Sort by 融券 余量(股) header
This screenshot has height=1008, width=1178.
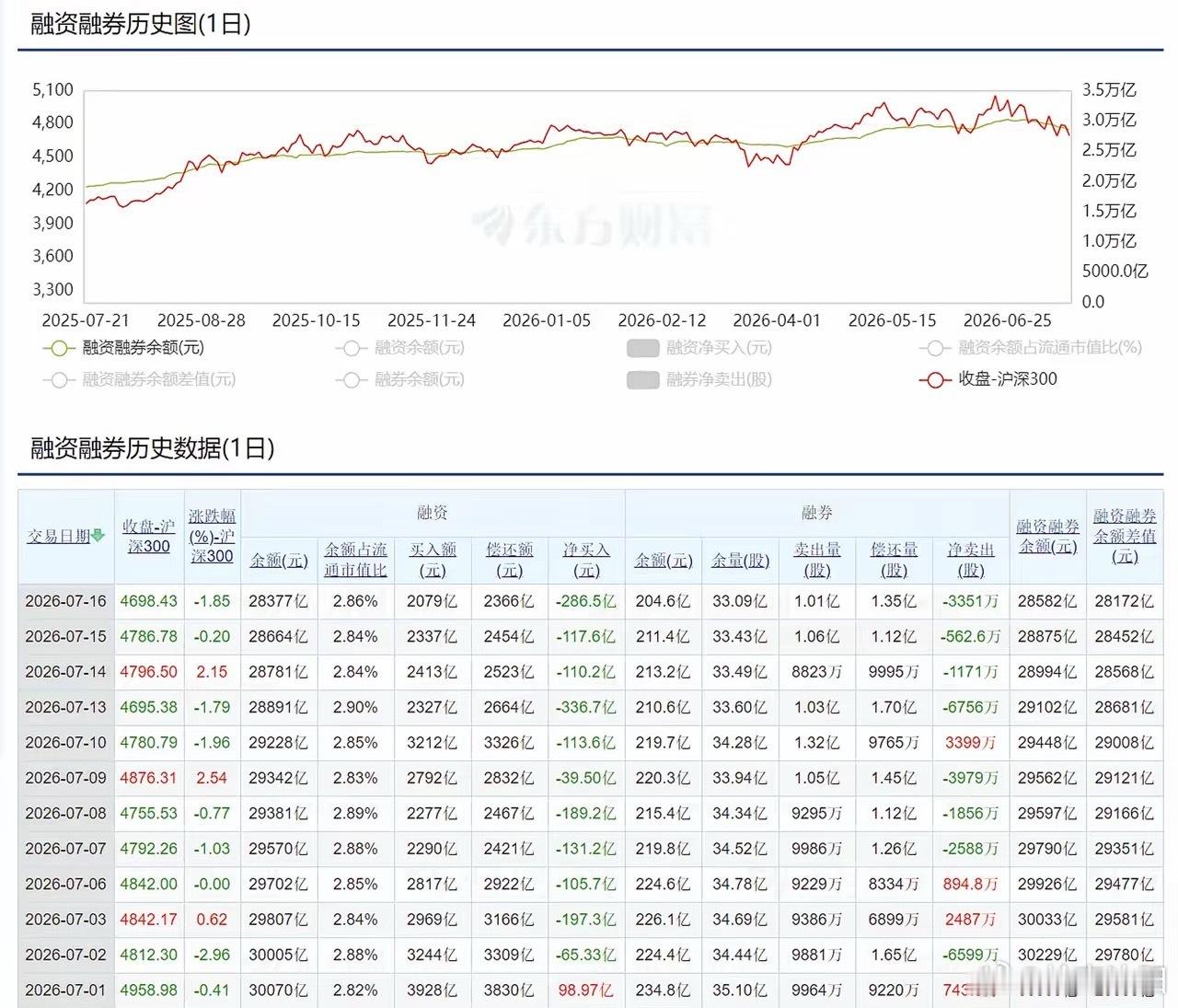coord(740,561)
